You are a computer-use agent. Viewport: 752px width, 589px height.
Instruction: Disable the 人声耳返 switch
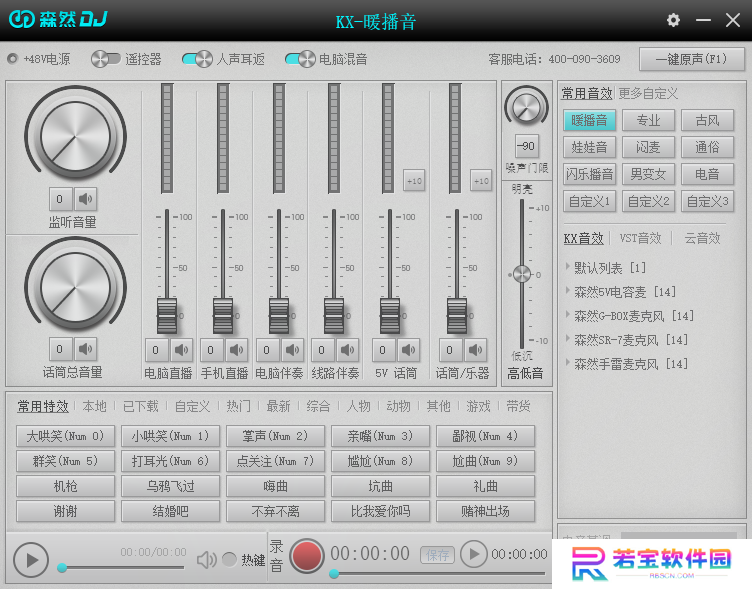197,59
